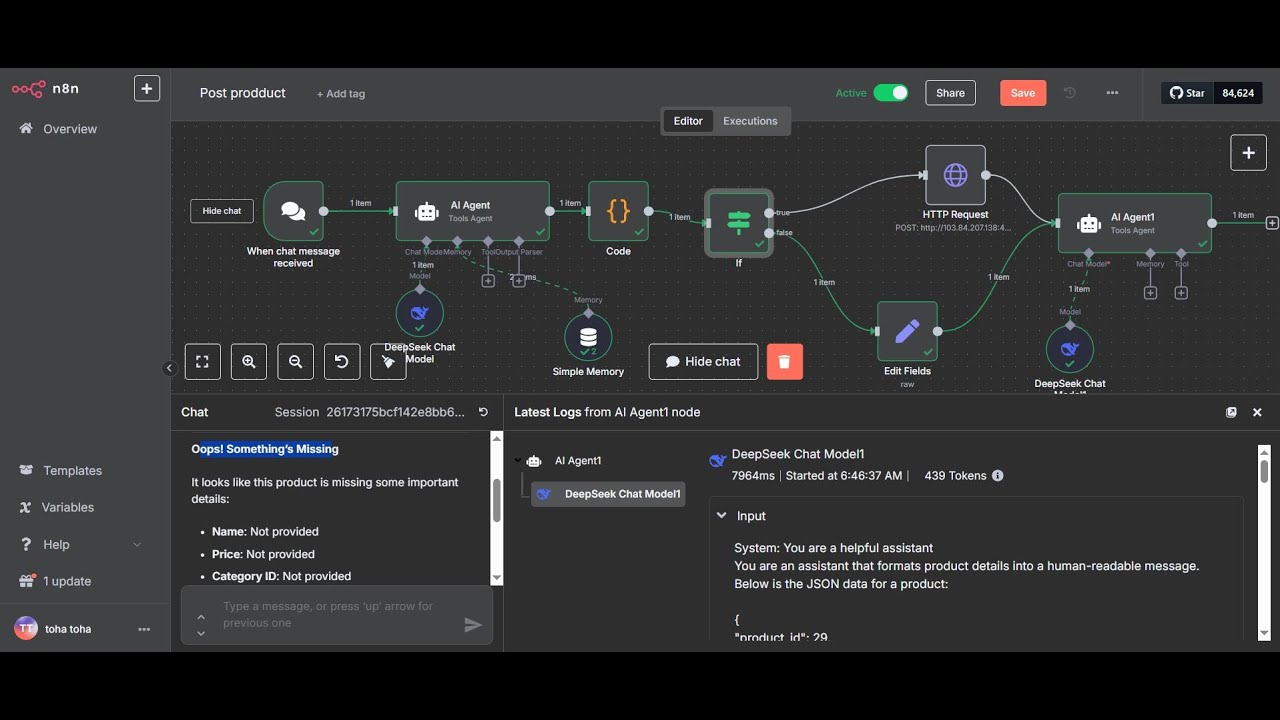Switch to the Editor tab
The height and width of the screenshot is (720, 1280).
pos(688,121)
